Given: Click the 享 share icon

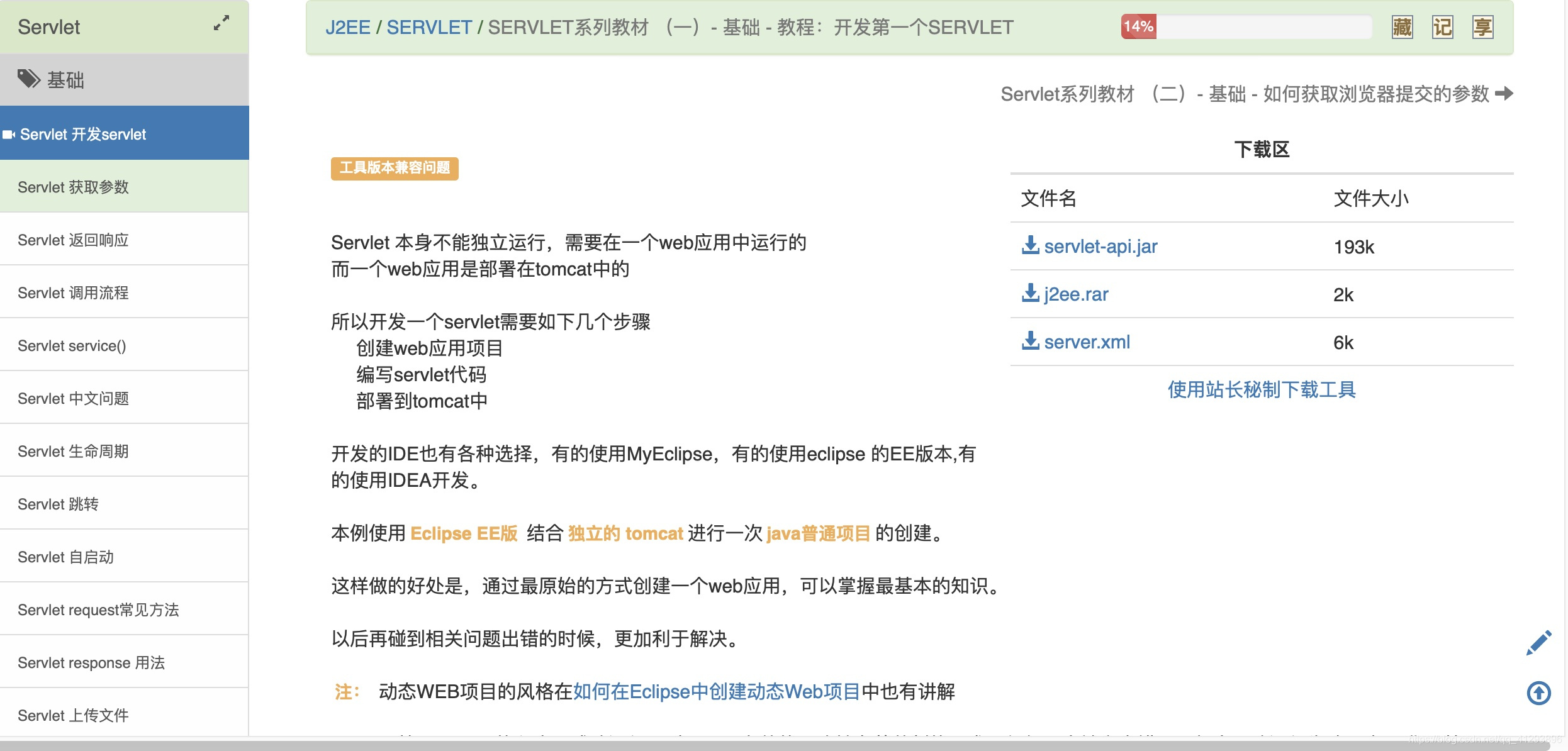Looking at the screenshot, I should pyautogui.click(x=1483, y=28).
